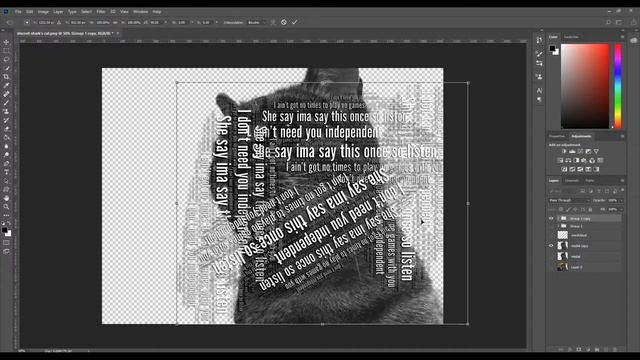The height and width of the screenshot is (360, 640).
Task: Click the rainbow hue slider
Action: pos(618,86)
